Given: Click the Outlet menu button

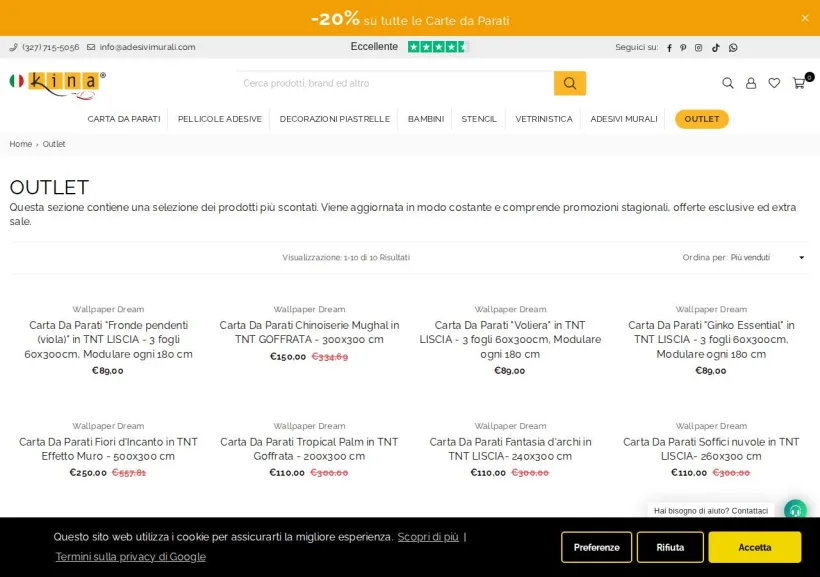Looking at the screenshot, I should [x=702, y=119].
